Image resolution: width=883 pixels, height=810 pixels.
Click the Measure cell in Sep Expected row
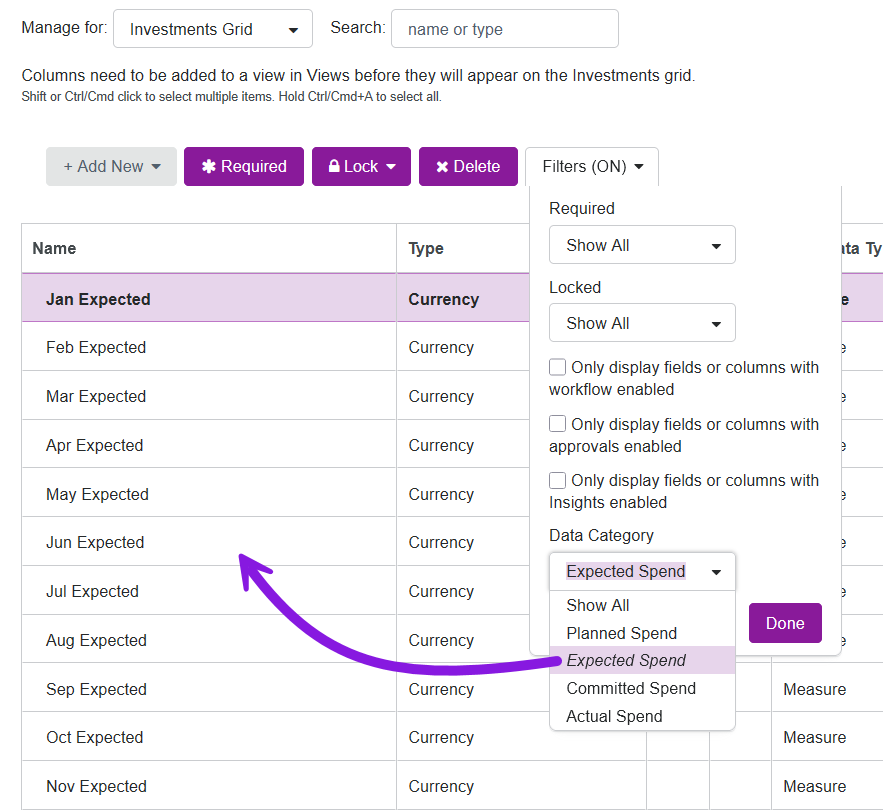[x=827, y=688]
